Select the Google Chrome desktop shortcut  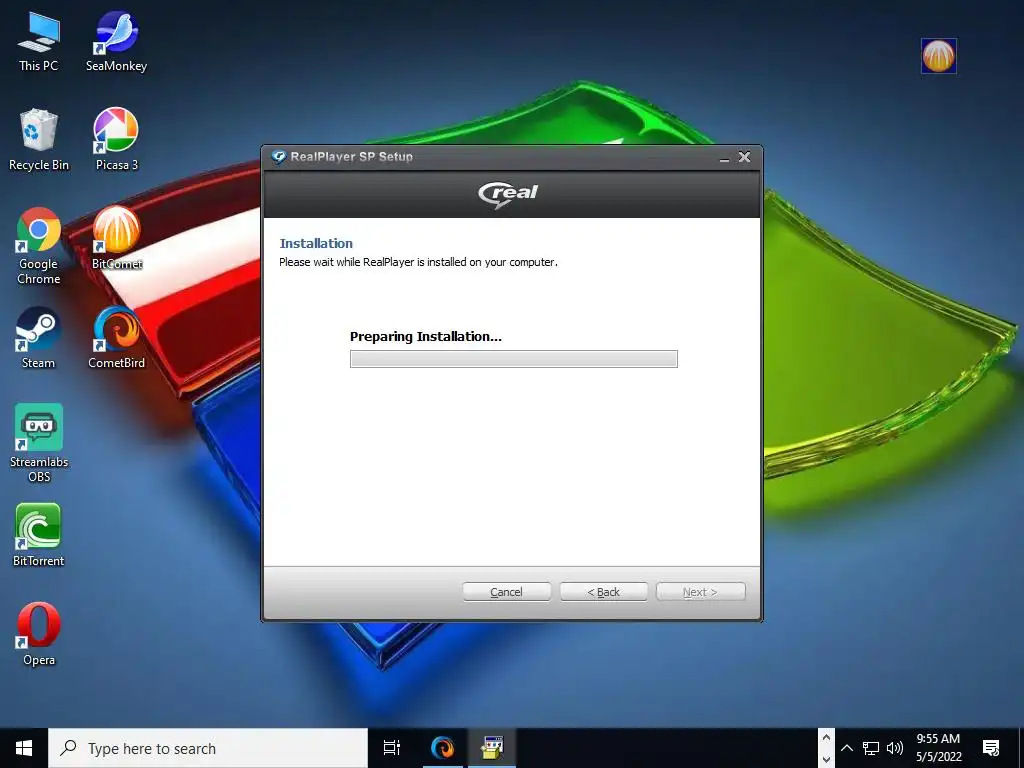39,246
